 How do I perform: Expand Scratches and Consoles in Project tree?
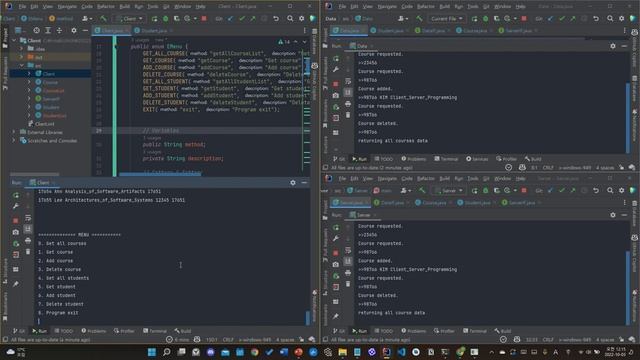coord(14,140)
